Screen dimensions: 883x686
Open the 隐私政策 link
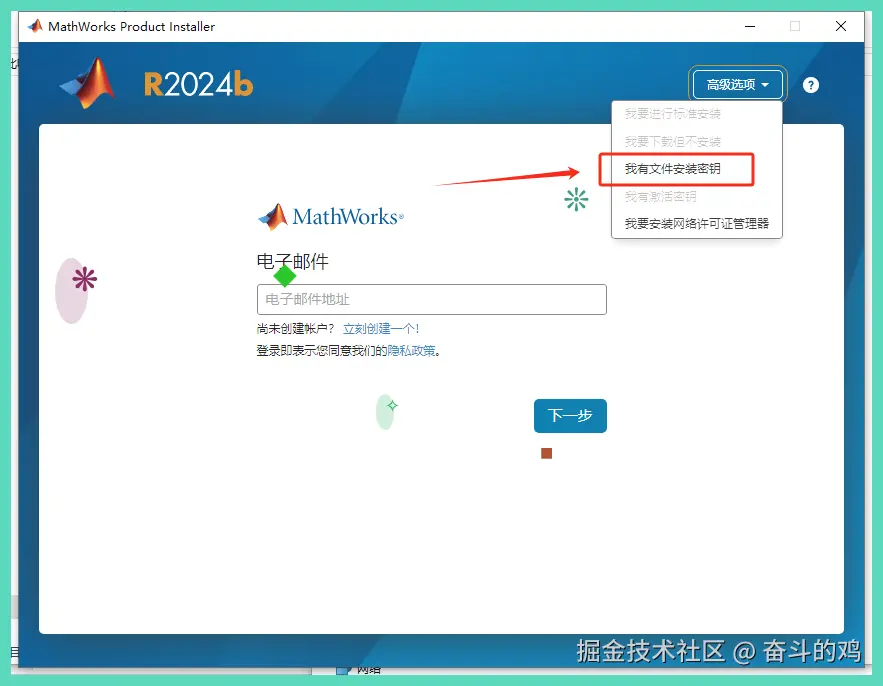point(411,351)
